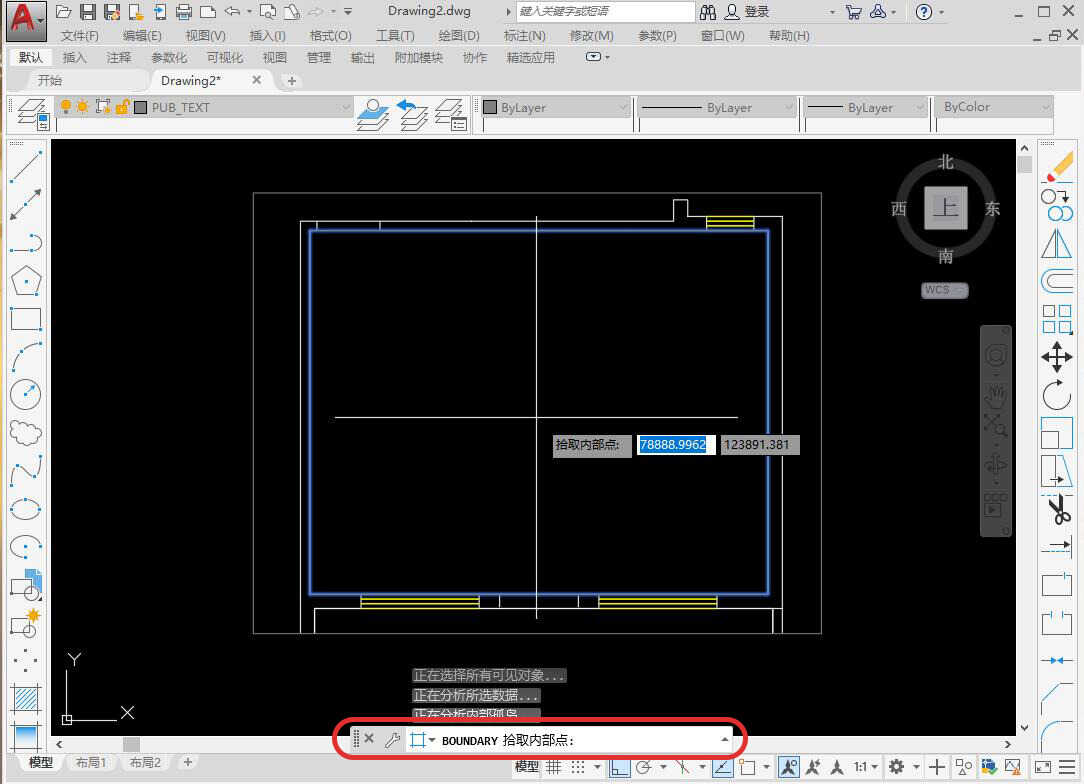
Task: Click the Make Object's Layer Current icon
Action: point(373,114)
